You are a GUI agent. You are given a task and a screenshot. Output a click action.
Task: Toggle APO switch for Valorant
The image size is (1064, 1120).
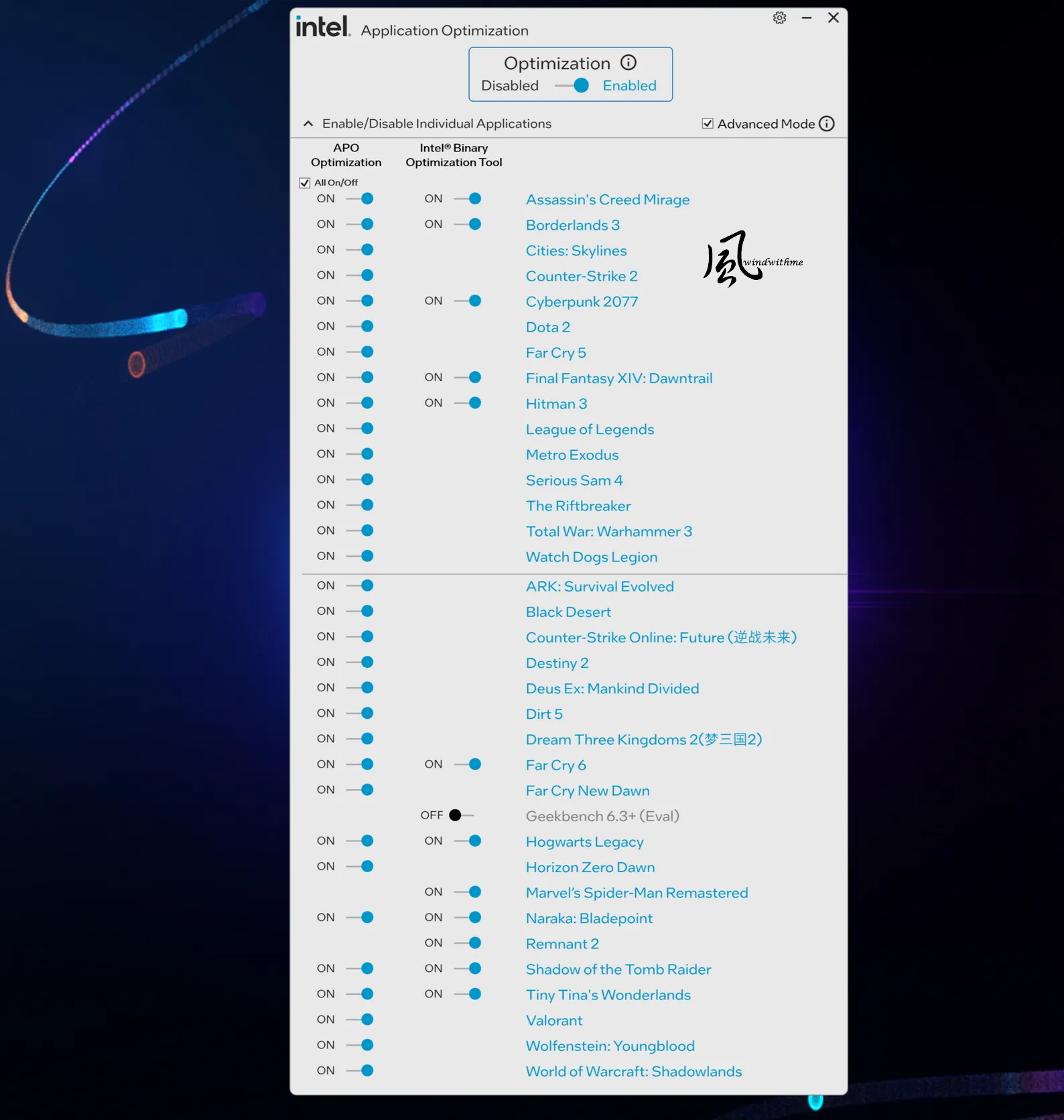[360, 1020]
